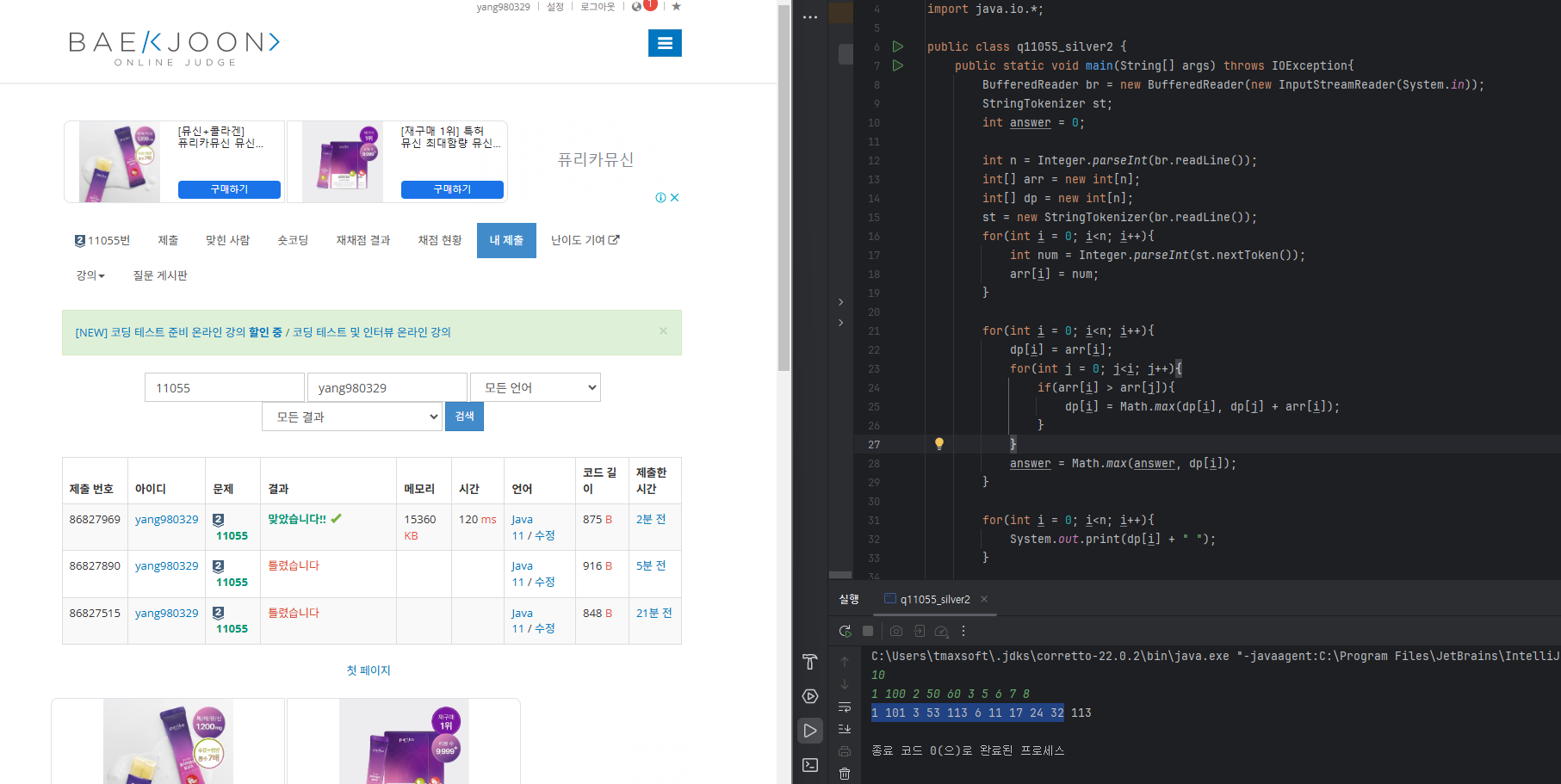Toggle soft-wrap in console output
Viewport: 1561px width, 784px height.
click(845, 707)
